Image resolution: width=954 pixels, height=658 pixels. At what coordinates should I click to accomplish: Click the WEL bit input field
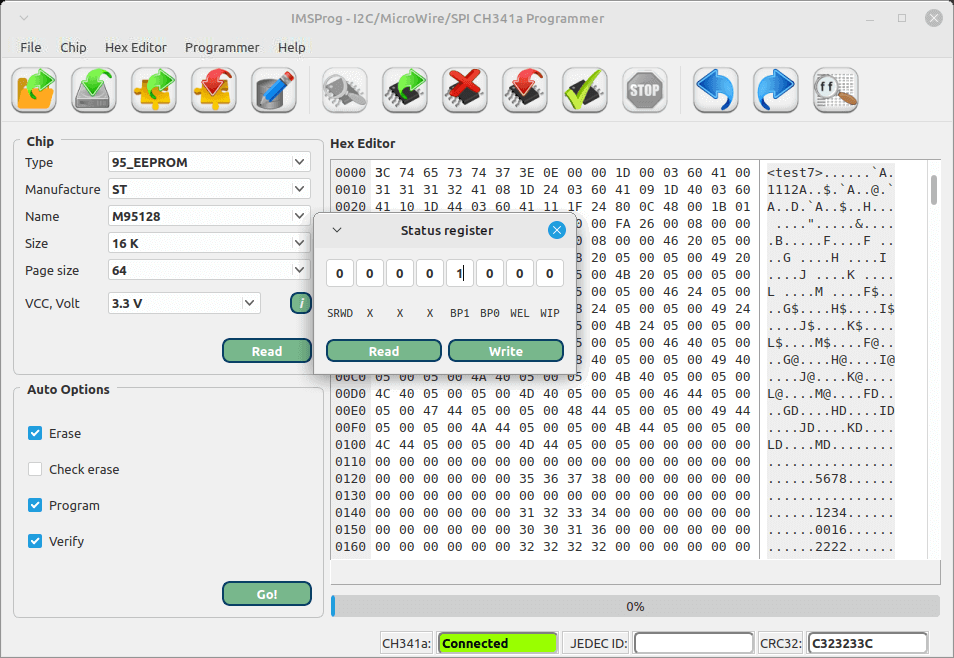coord(519,273)
